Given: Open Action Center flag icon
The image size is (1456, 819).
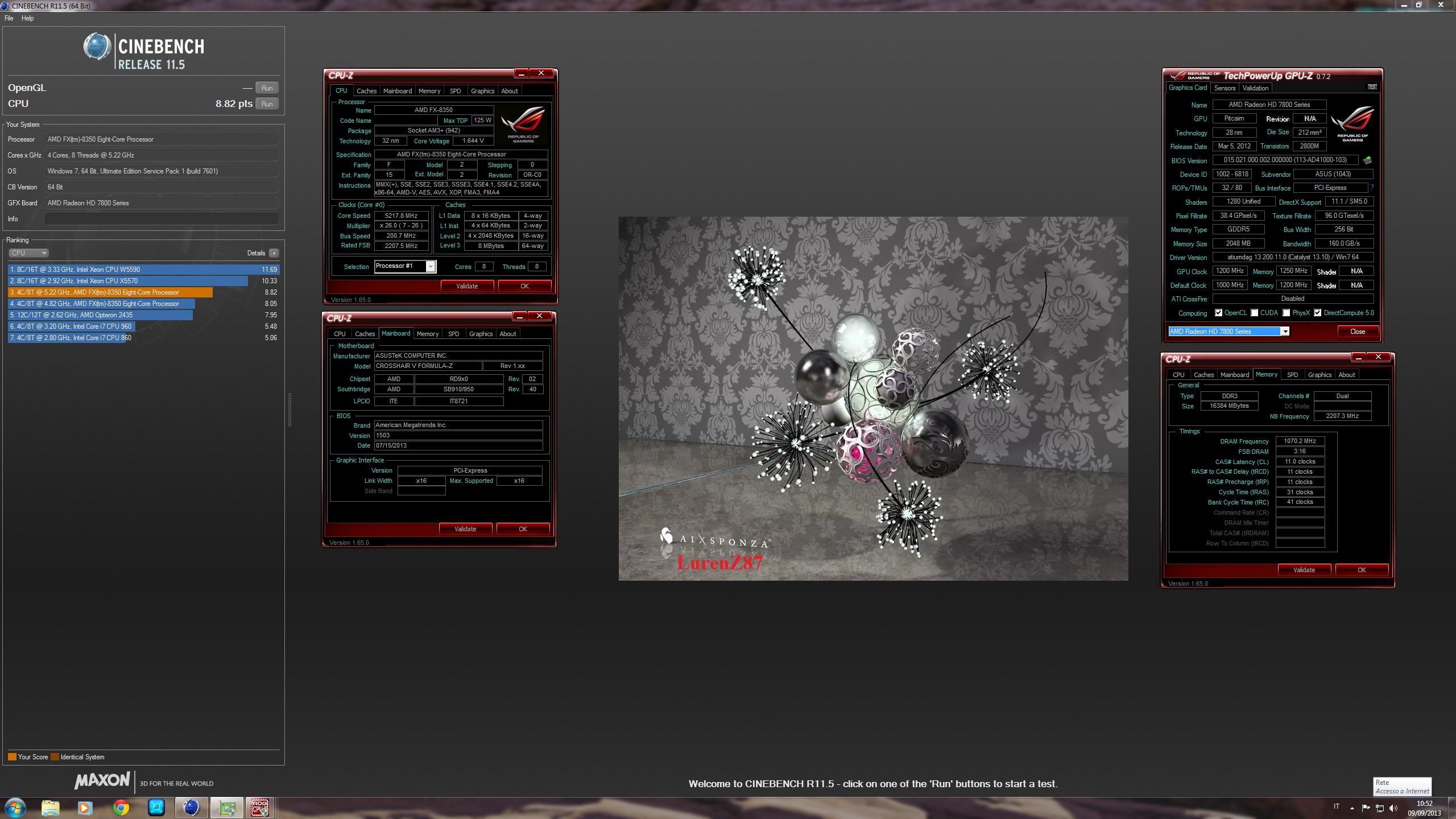Looking at the screenshot, I should click(x=1366, y=808).
